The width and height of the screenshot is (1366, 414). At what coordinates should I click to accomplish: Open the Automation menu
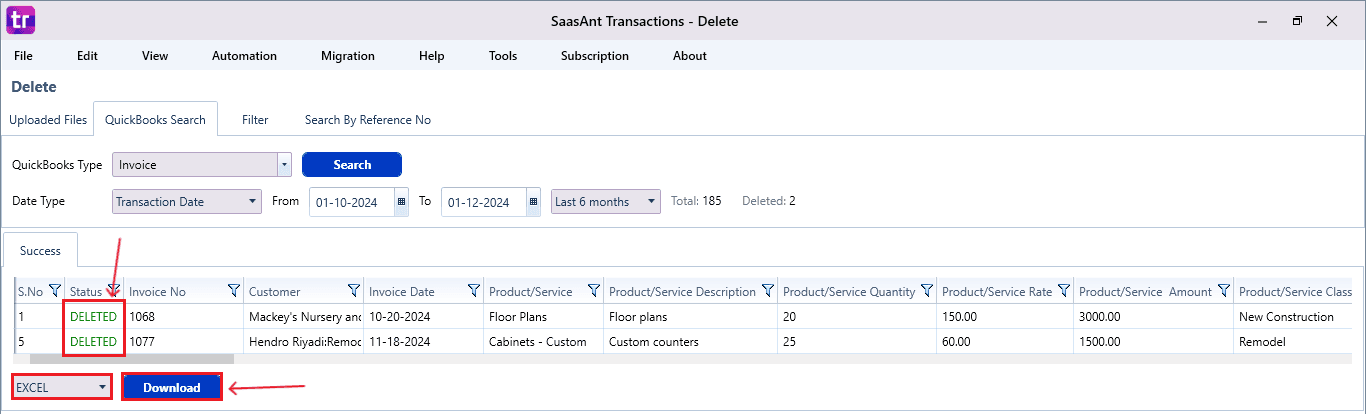click(244, 56)
